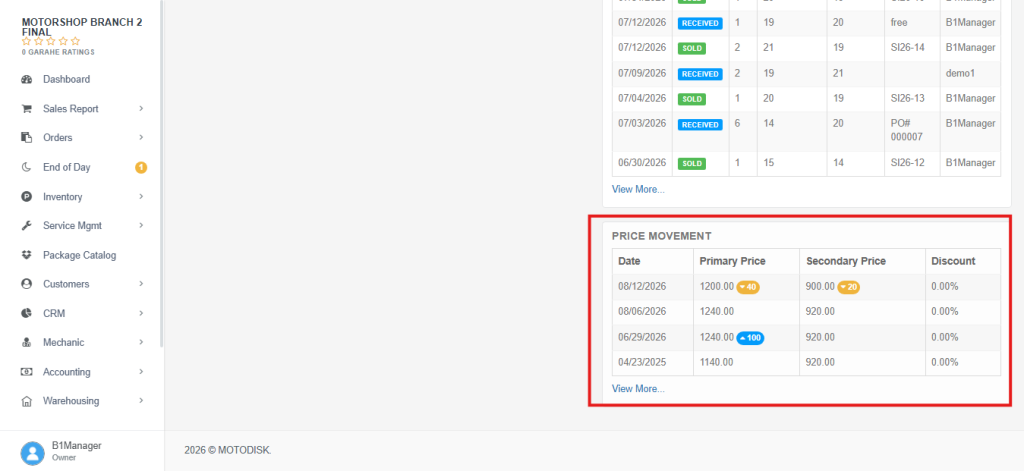This screenshot has width=1024, height=471.
Task: Click the sidebar vertical scrollbar
Action: (161, 173)
